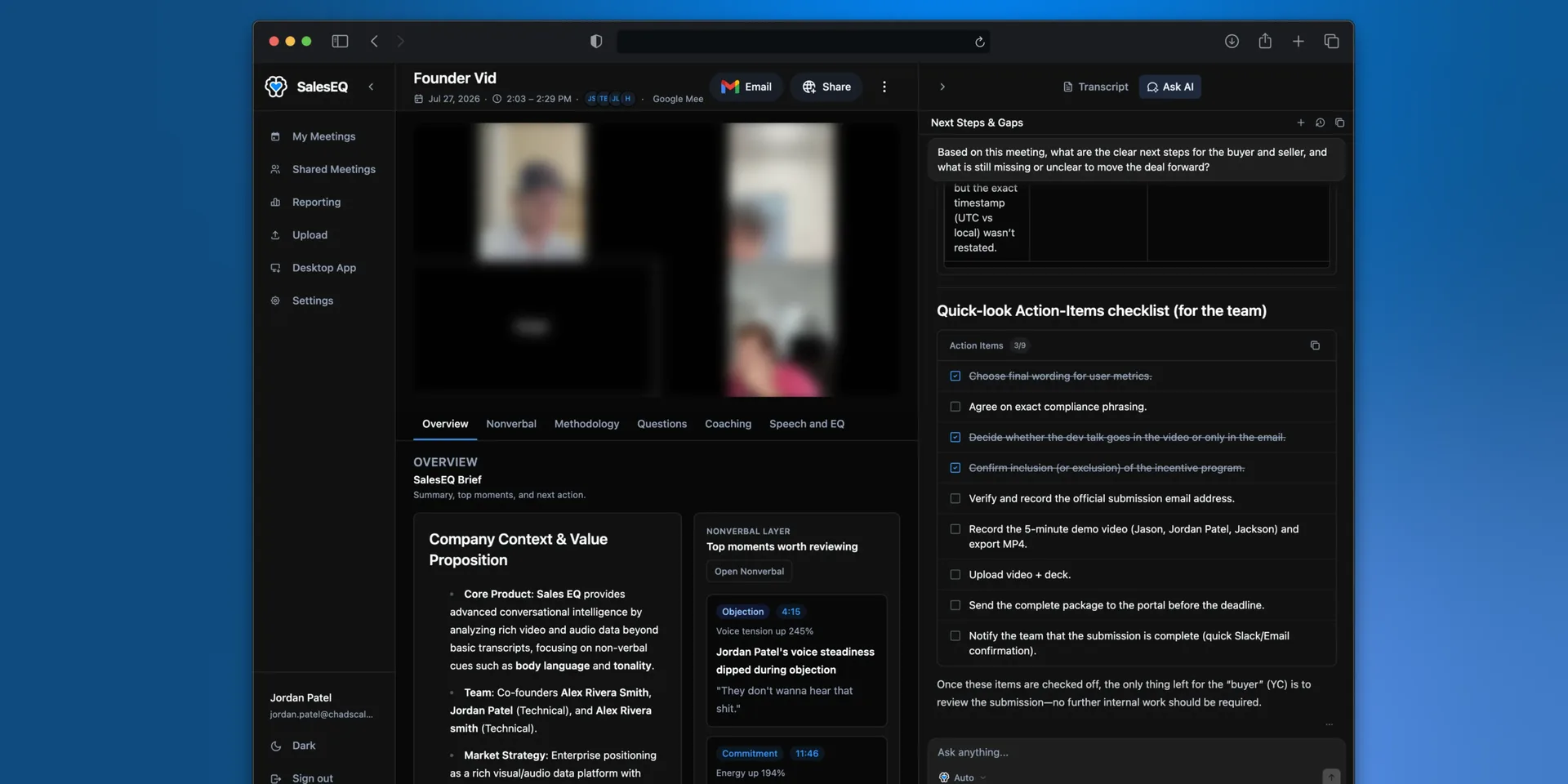The height and width of the screenshot is (784, 1568).
Task: Select the Overview tab
Action: pos(445,424)
